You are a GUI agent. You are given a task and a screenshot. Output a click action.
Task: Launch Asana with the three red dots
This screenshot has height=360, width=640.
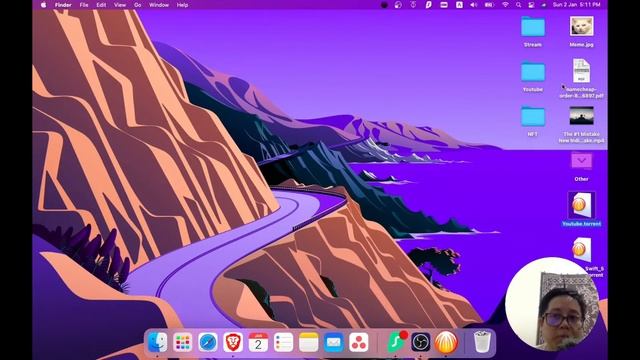[x=359, y=342]
